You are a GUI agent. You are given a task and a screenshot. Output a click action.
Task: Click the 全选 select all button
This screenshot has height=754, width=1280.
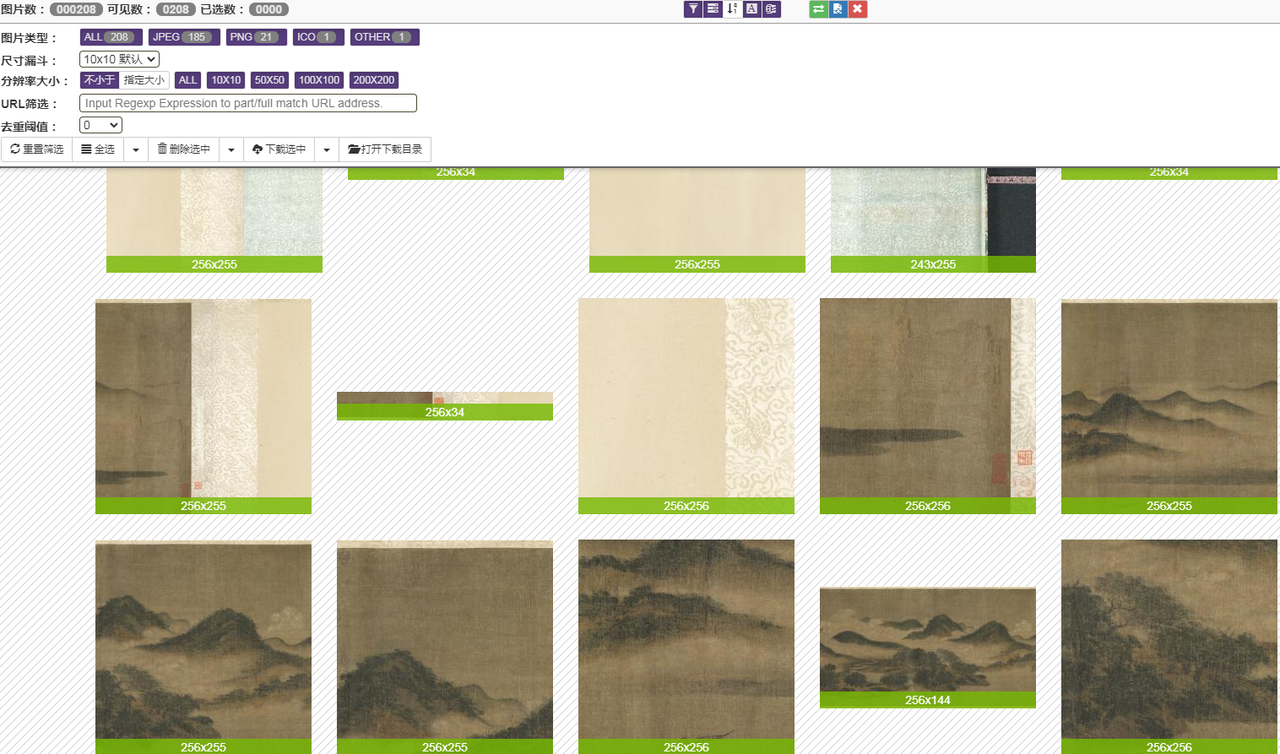(x=98, y=149)
